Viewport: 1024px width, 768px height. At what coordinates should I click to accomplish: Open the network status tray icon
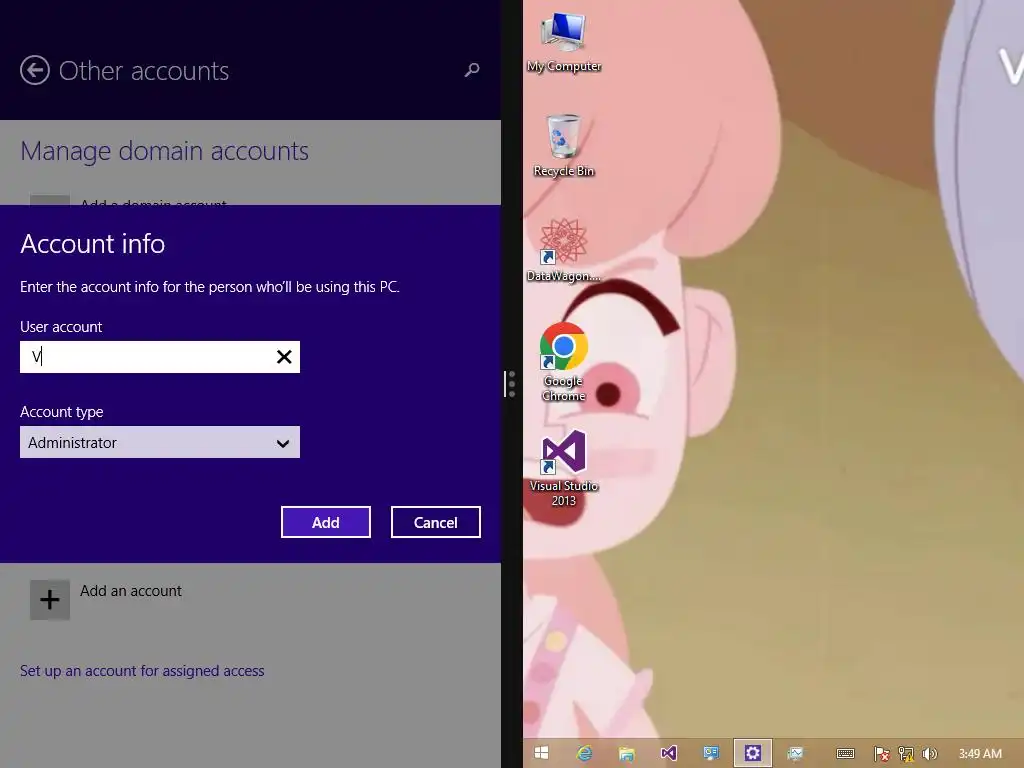[x=906, y=754]
